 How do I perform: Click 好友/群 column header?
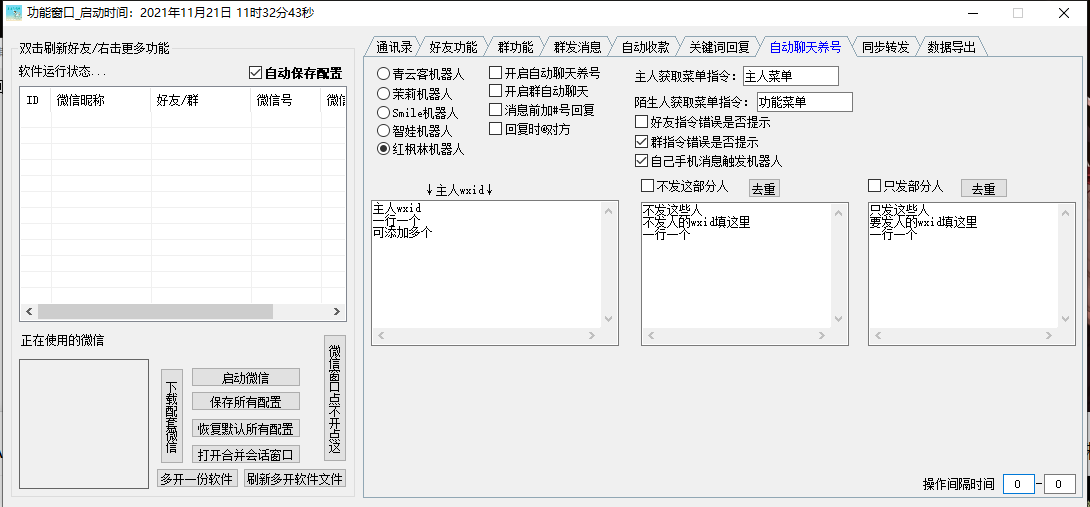tap(201, 100)
